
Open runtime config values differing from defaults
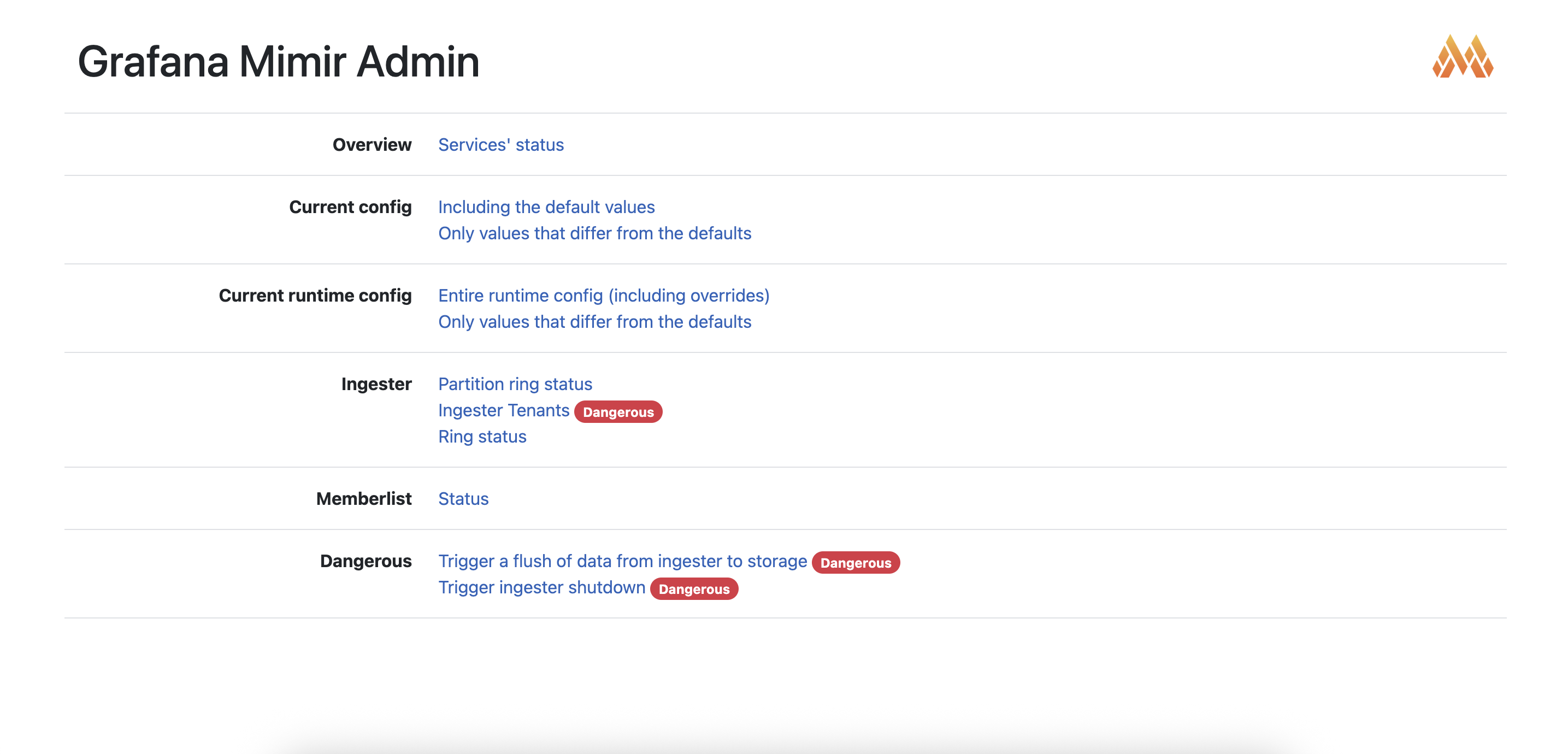click(594, 321)
